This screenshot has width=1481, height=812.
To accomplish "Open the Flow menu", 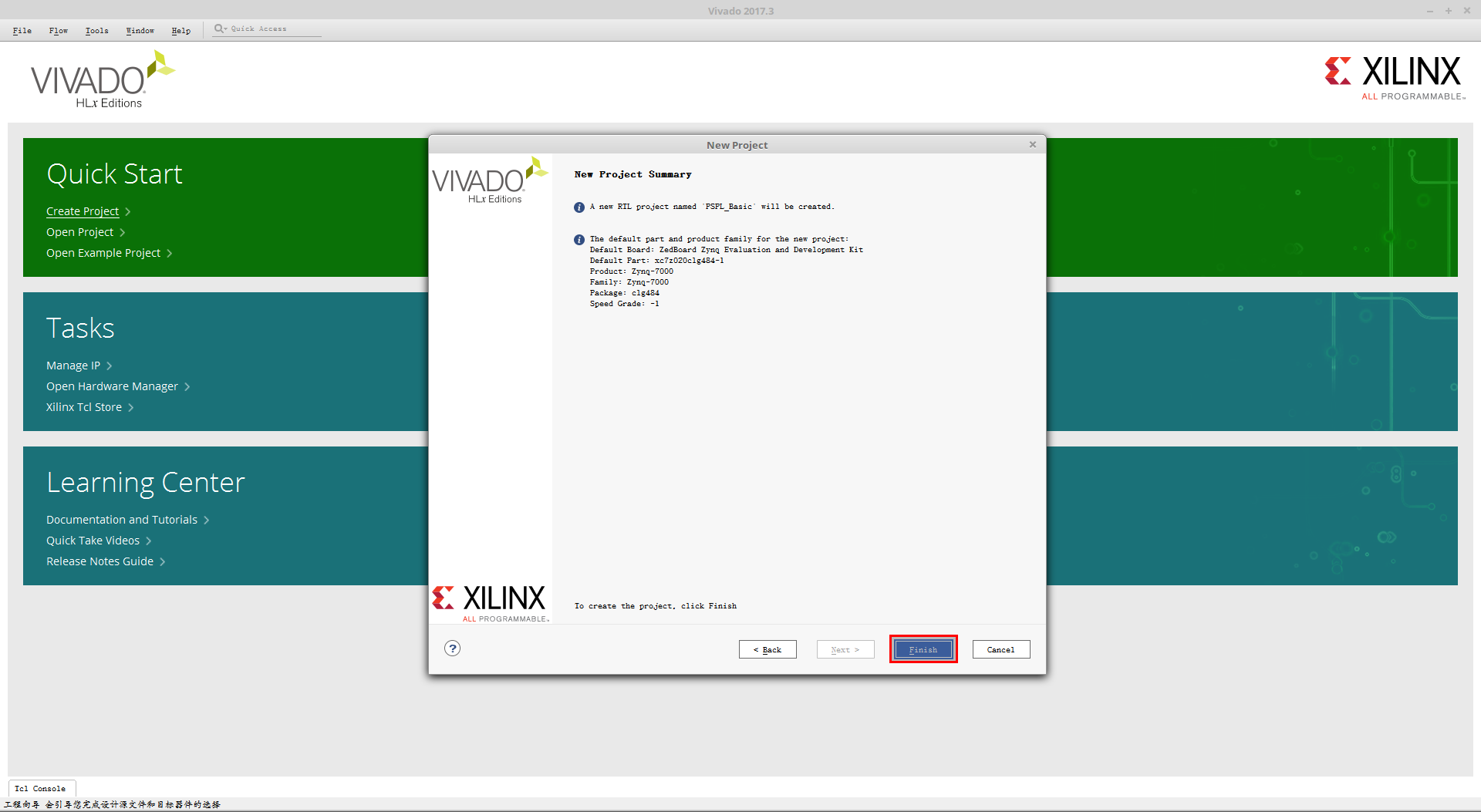I will (59, 31).
